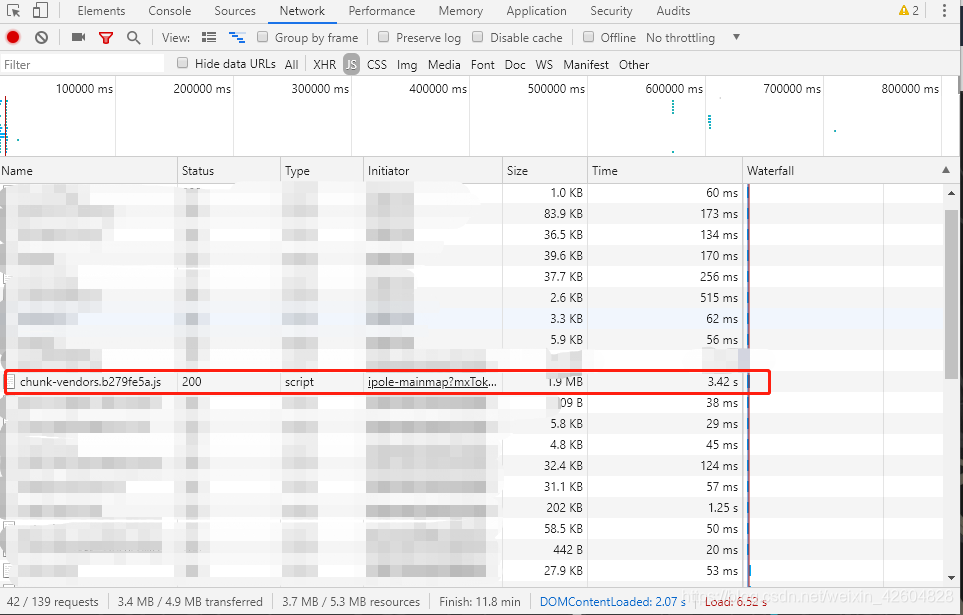Open the ipole-mainmap initiator link

432,382
